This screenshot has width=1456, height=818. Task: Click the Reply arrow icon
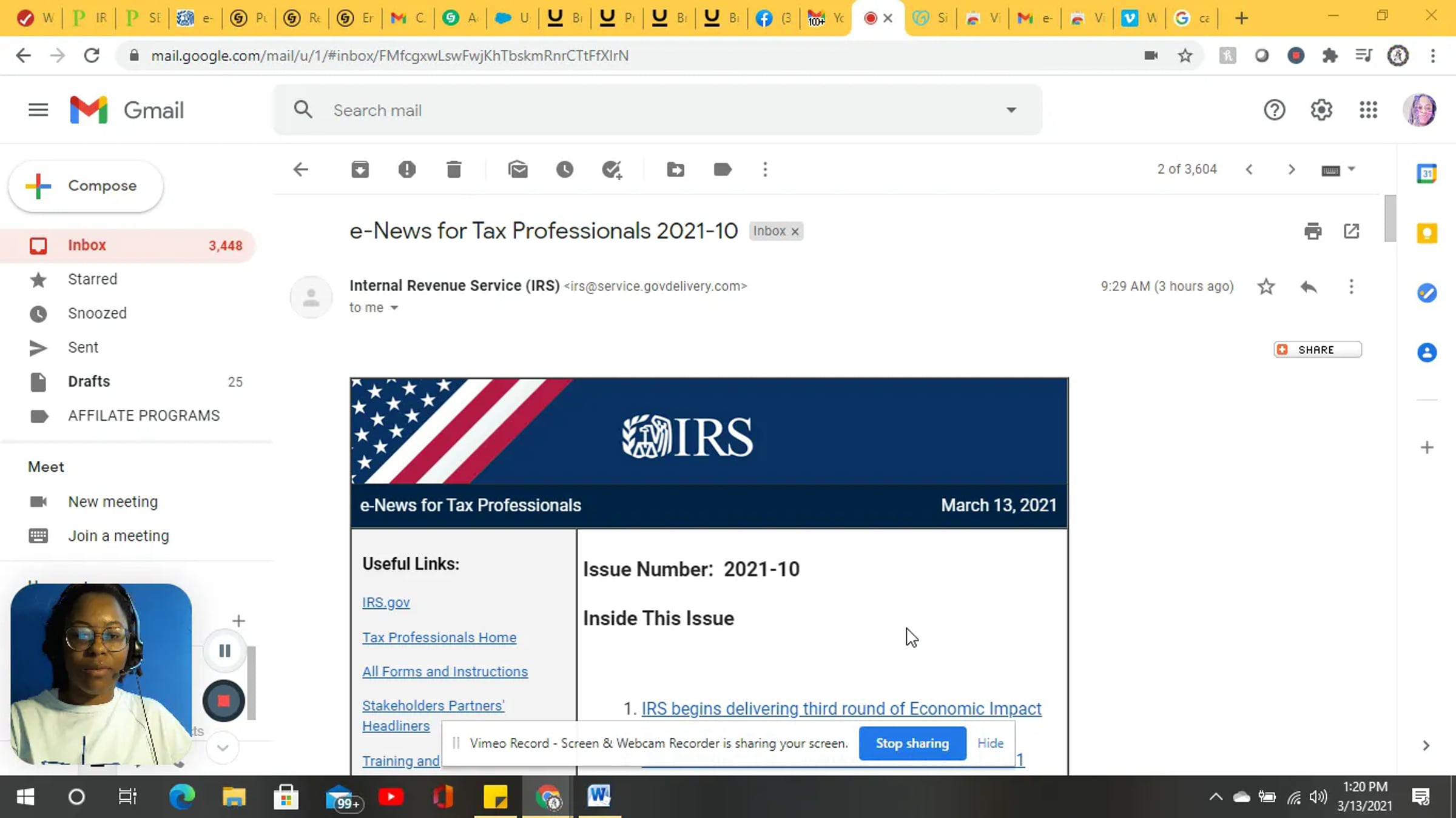tap(1309, 286)
